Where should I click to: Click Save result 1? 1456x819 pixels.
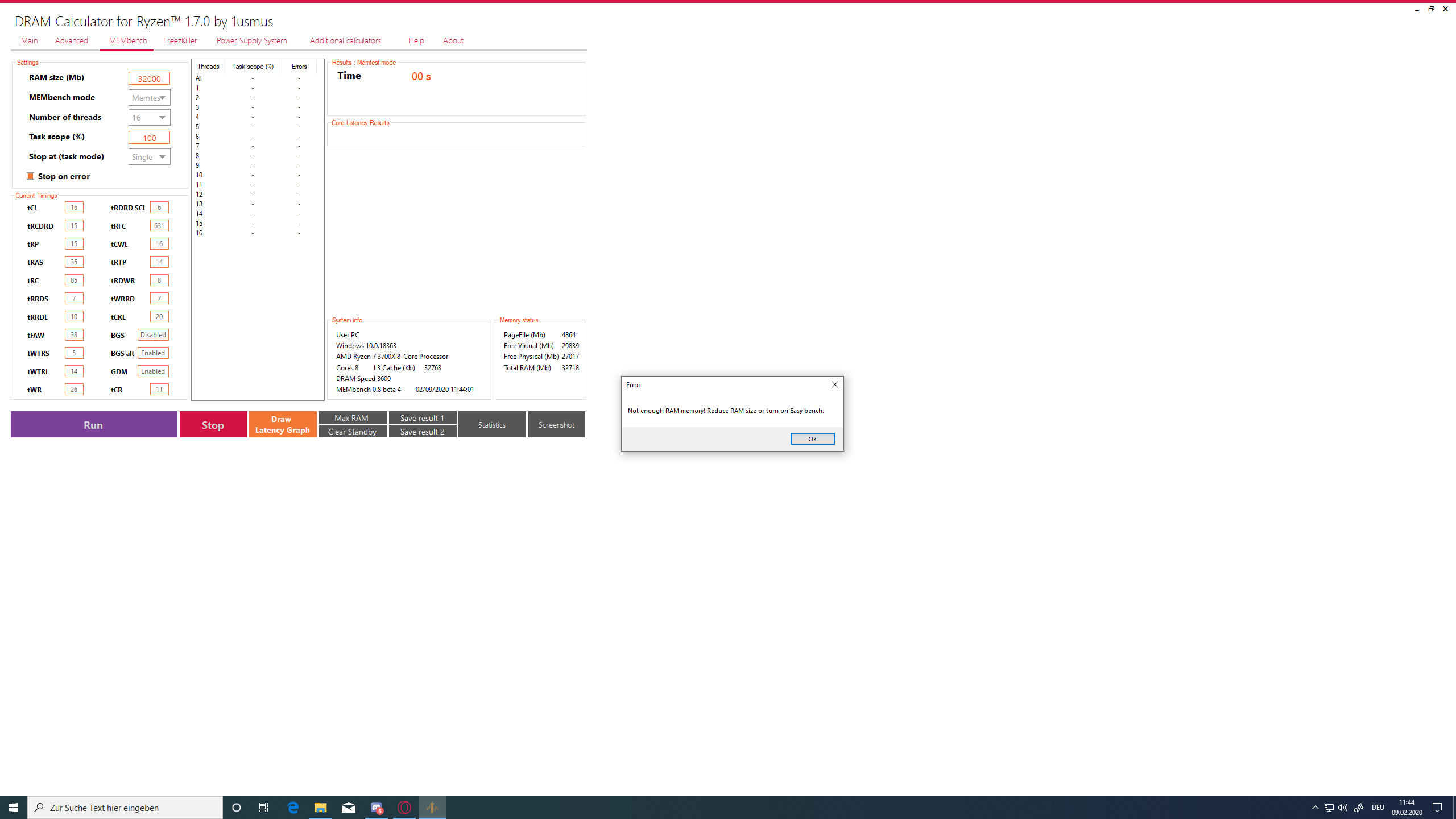(x=423, y=418)
